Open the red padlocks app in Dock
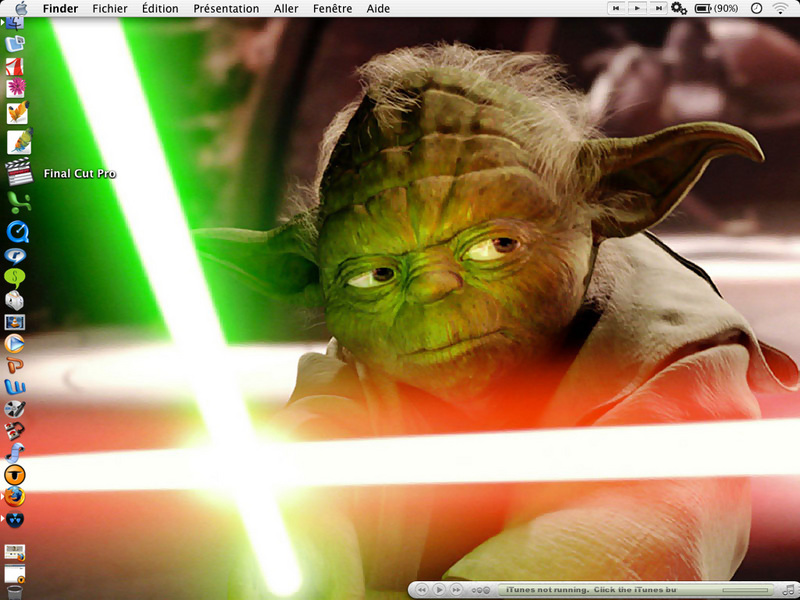800x600 pixels. point(14,431)
